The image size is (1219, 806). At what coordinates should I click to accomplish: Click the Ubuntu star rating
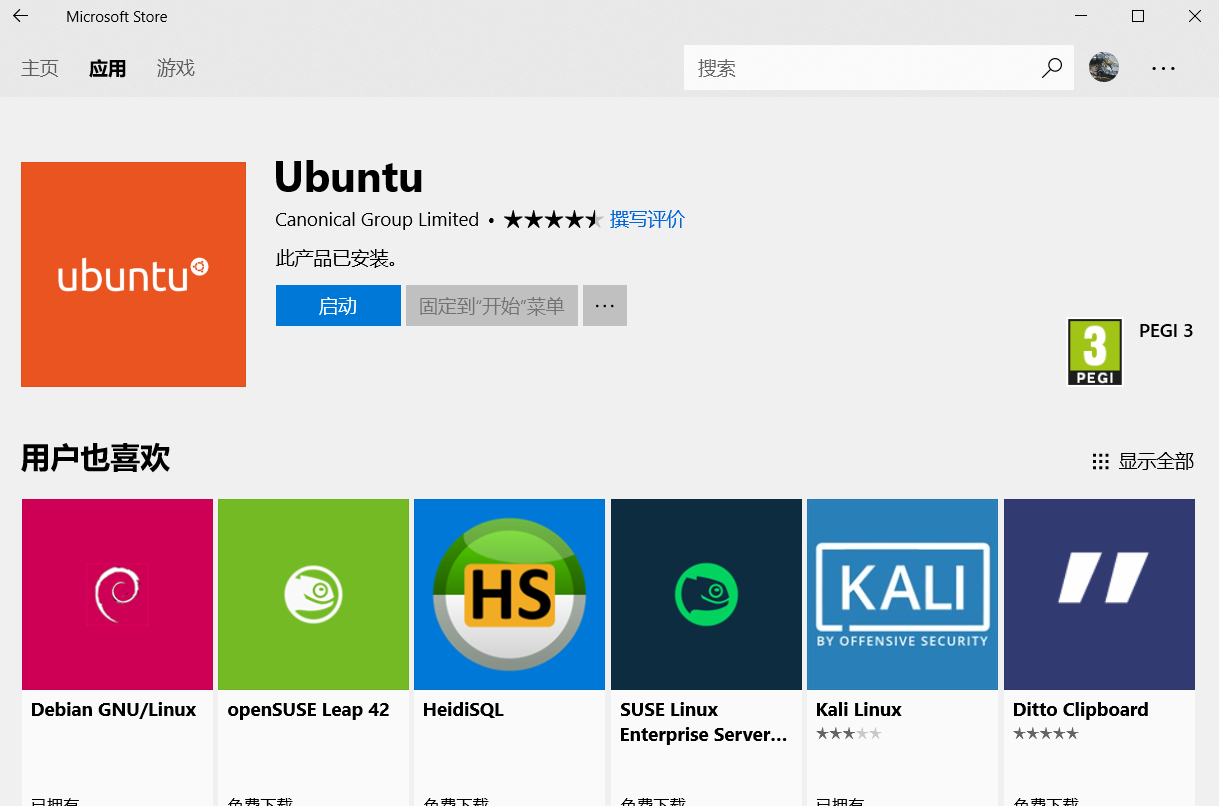[x=552, y=220]
